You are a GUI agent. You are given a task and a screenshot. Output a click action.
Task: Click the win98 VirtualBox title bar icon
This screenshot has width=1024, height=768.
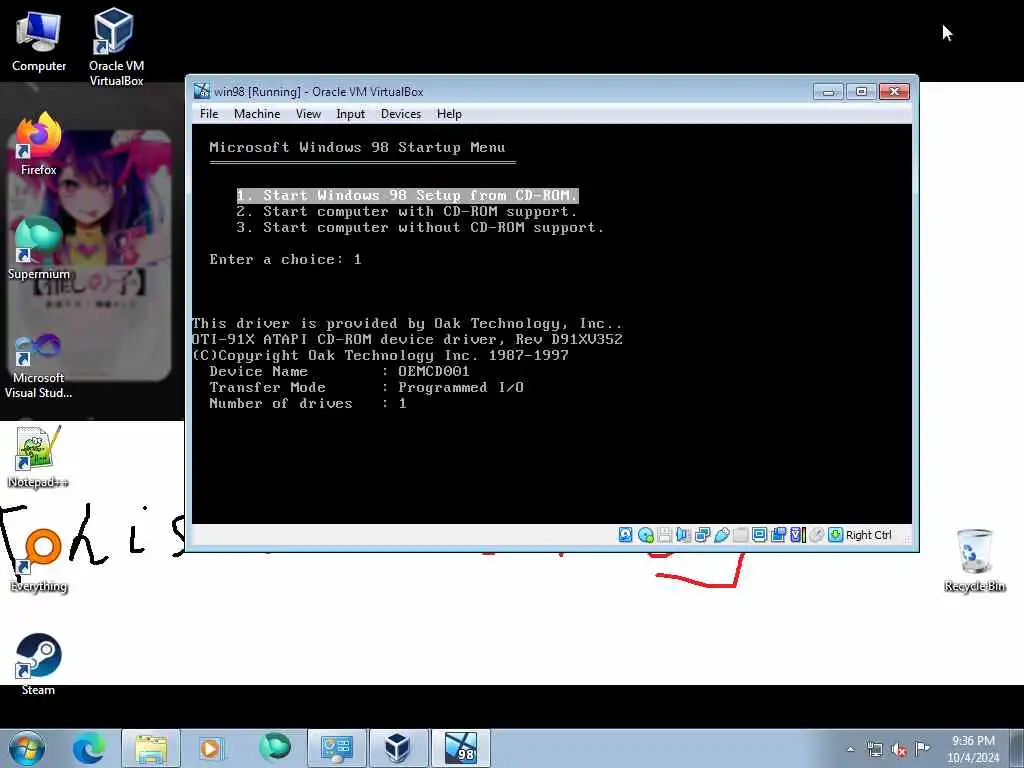pyautogui.click(x=202, y=91)
